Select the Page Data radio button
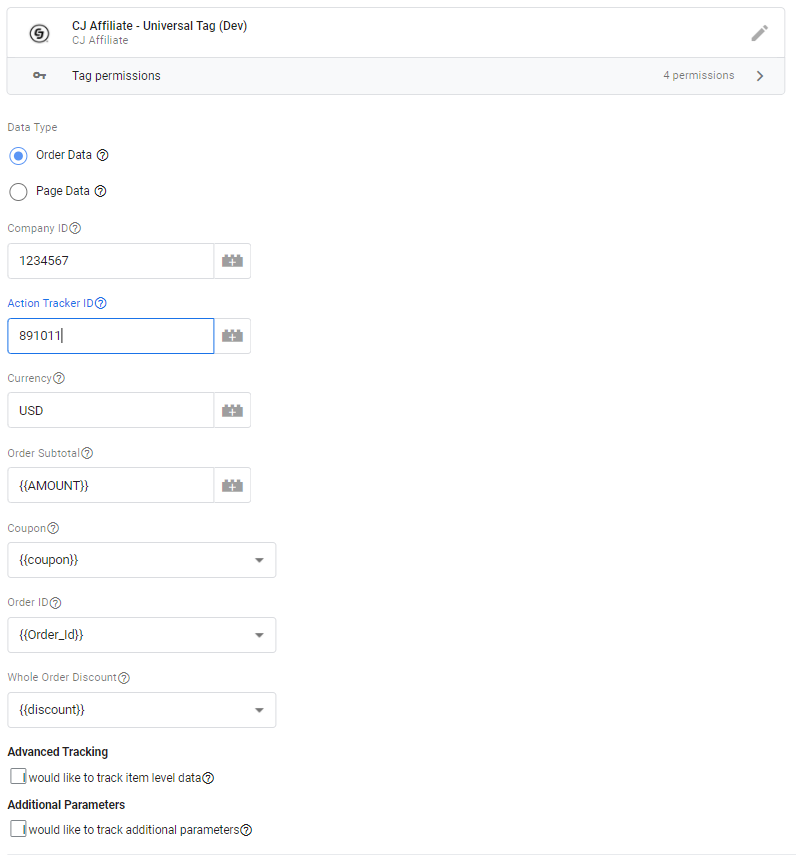The image size is (796, 868). (17, 191)
